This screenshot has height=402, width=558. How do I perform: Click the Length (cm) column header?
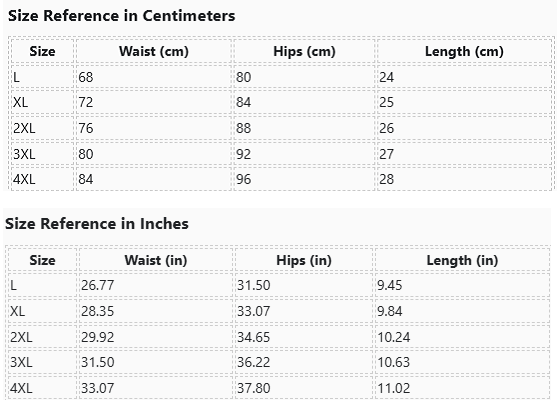click(464, 52)
